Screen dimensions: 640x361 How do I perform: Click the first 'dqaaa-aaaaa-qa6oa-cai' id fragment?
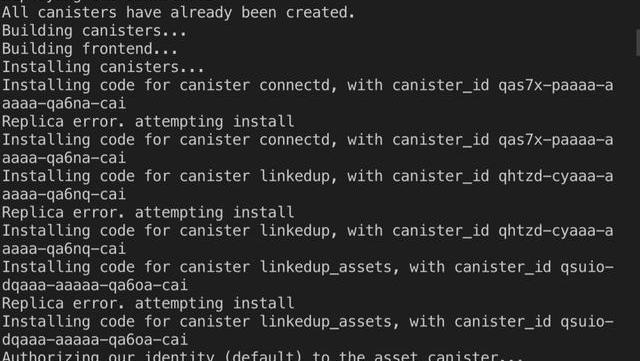click(x=95, y=285)
